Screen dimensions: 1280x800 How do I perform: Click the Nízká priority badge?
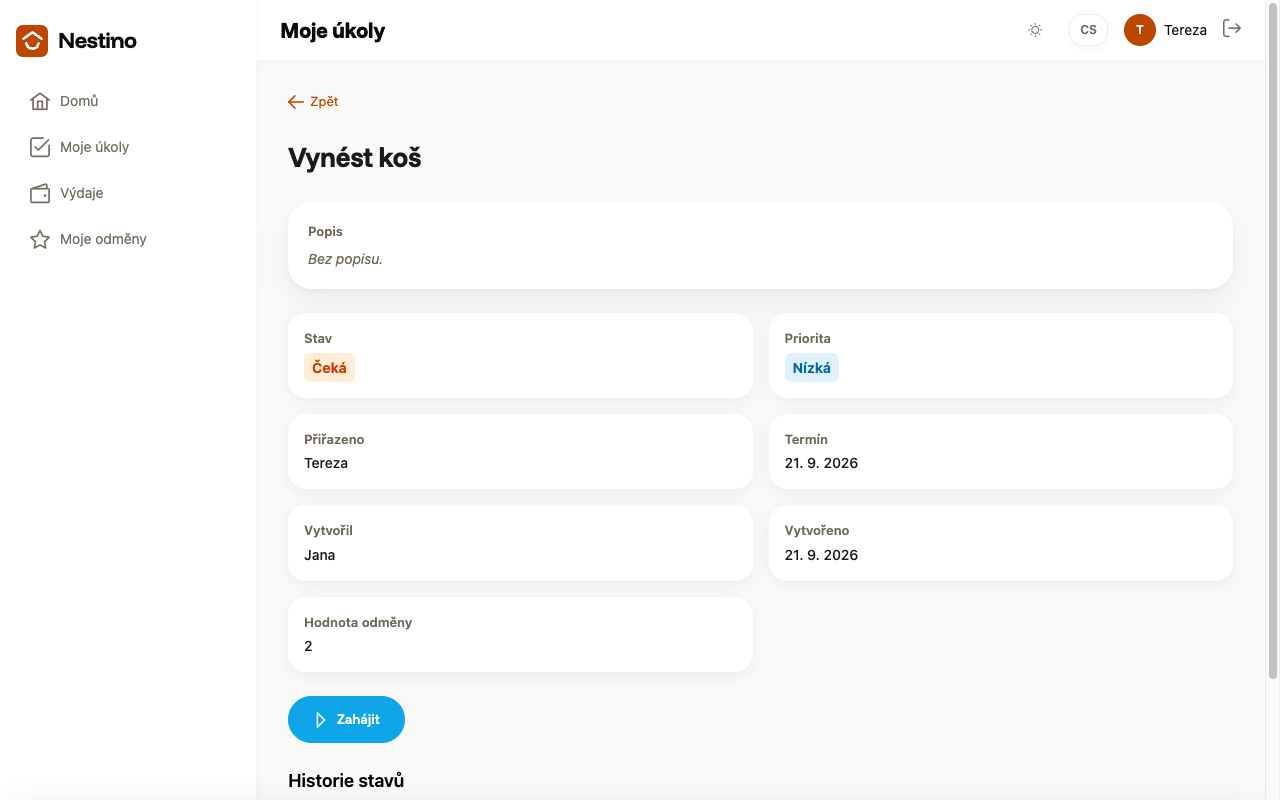tap(811, 368)
